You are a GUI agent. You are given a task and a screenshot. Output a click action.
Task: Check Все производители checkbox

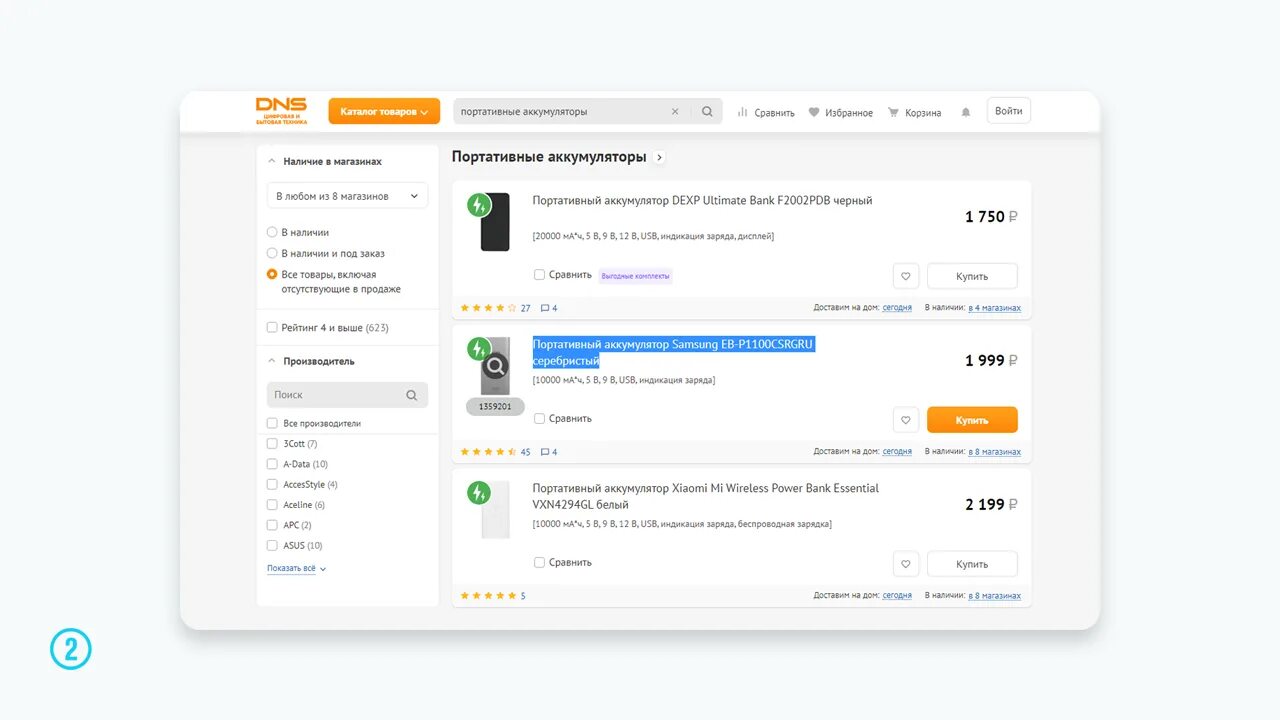(272, 423)
